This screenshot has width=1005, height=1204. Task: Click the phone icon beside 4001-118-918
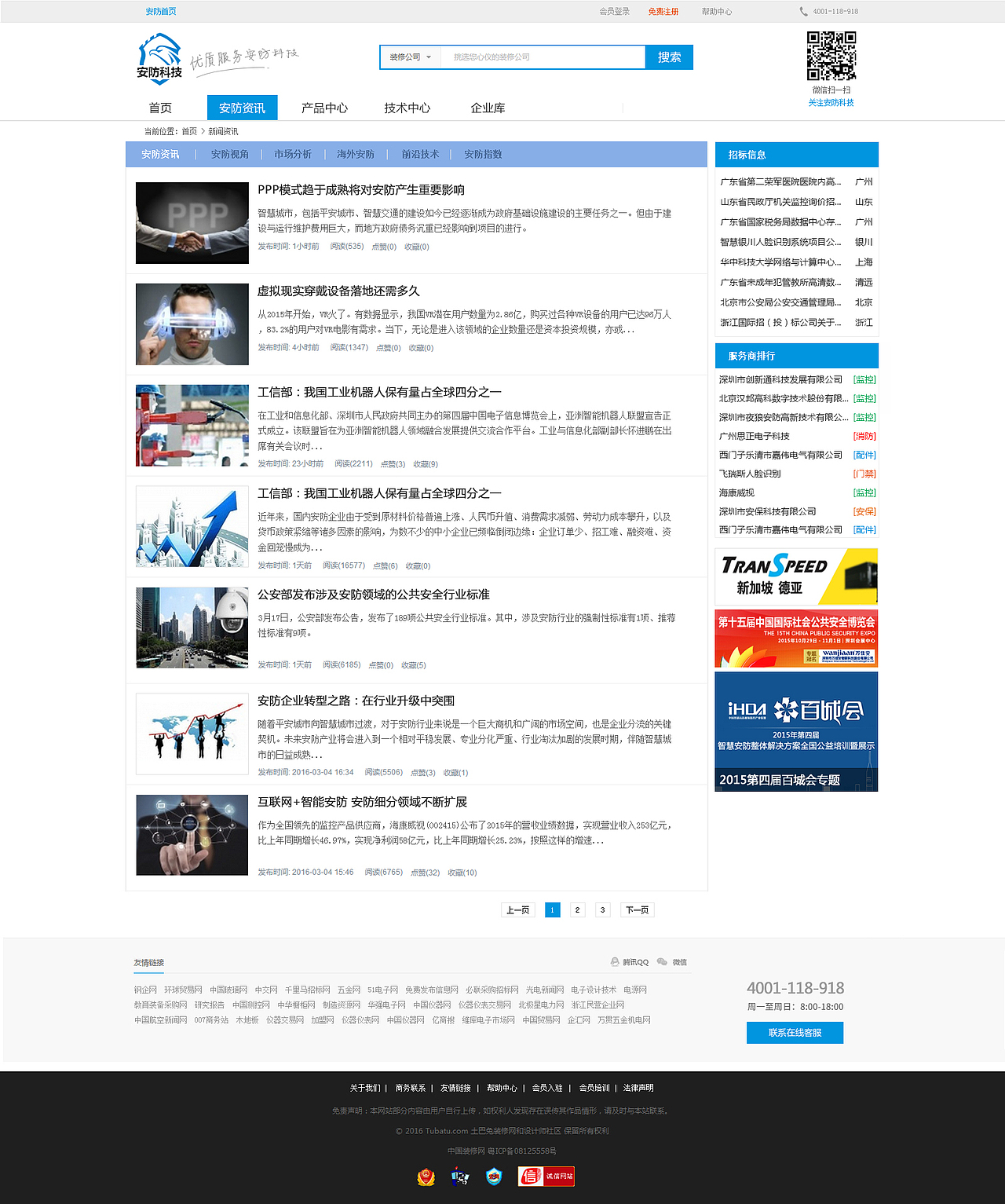(802, 11)
